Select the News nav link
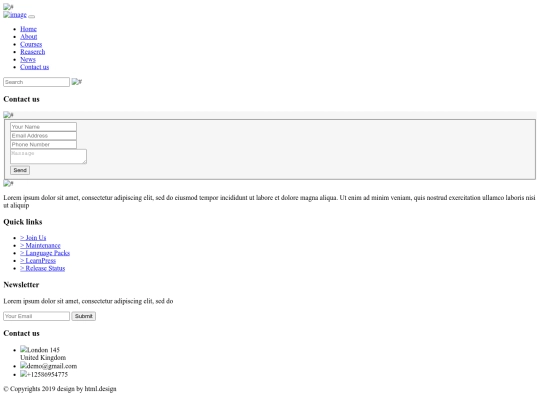Screen dimensions: 540x405 (28, 59)
